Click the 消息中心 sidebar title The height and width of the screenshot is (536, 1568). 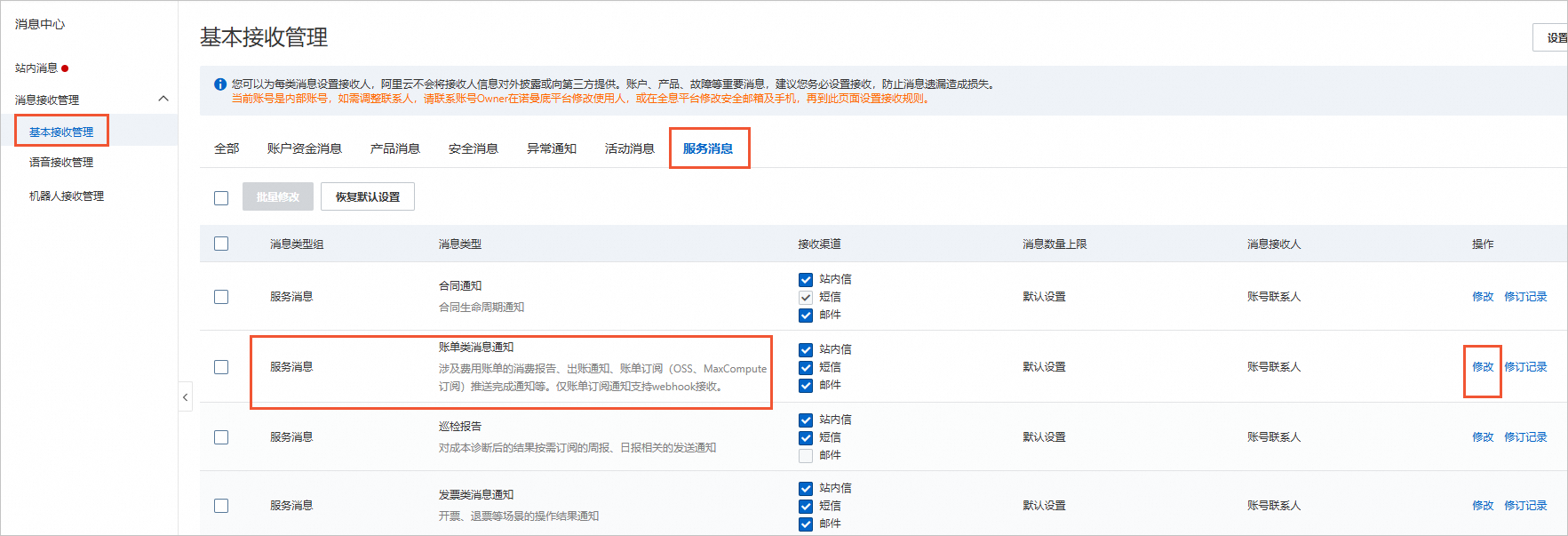[x=40, y=24]
